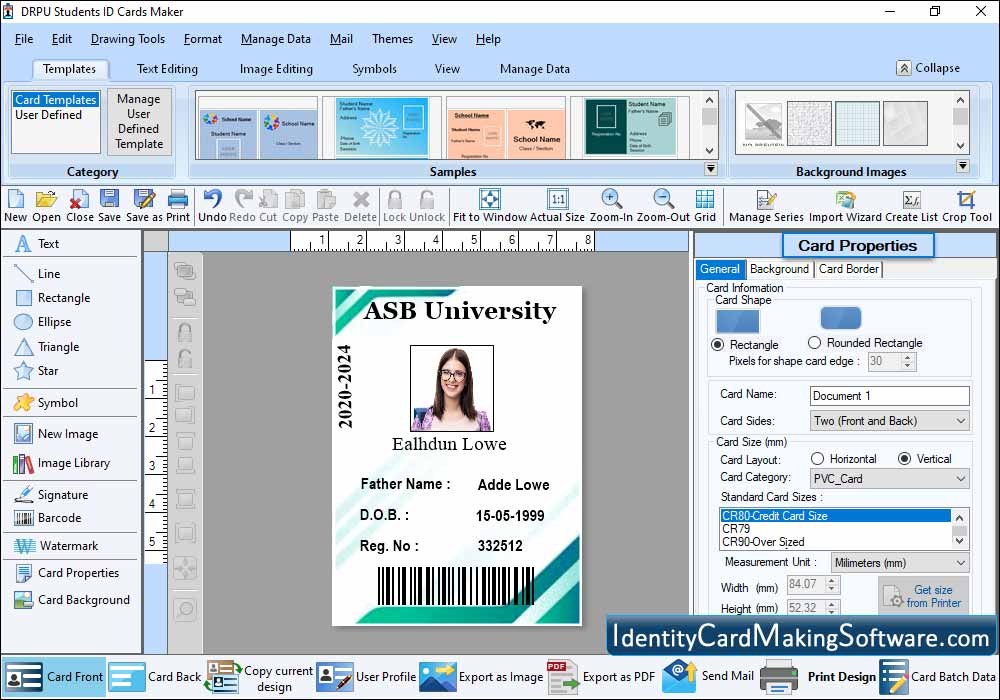Open the Drawing Tools menu
Viewport: 1000px width, 700px height.
(128, 39)
